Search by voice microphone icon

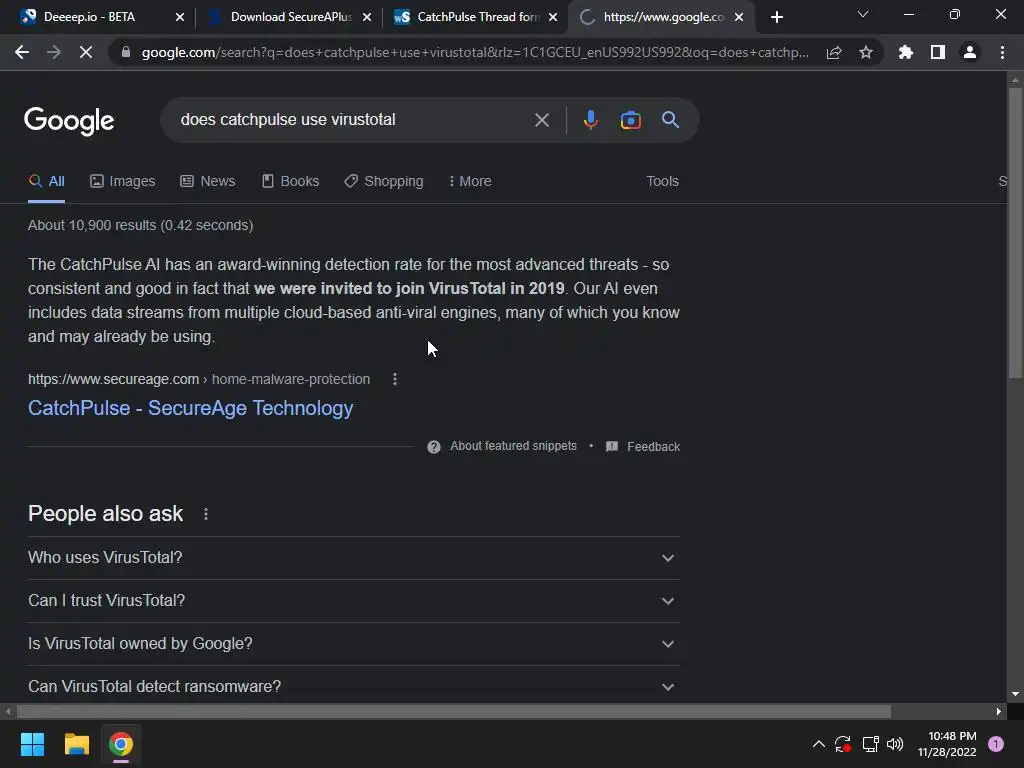(590, 120)
